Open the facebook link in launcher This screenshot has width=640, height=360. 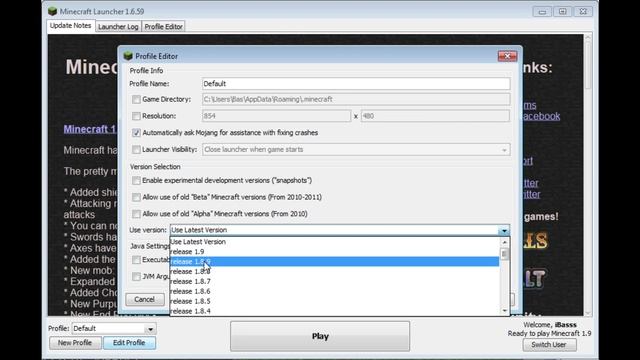tap(541, 116)
